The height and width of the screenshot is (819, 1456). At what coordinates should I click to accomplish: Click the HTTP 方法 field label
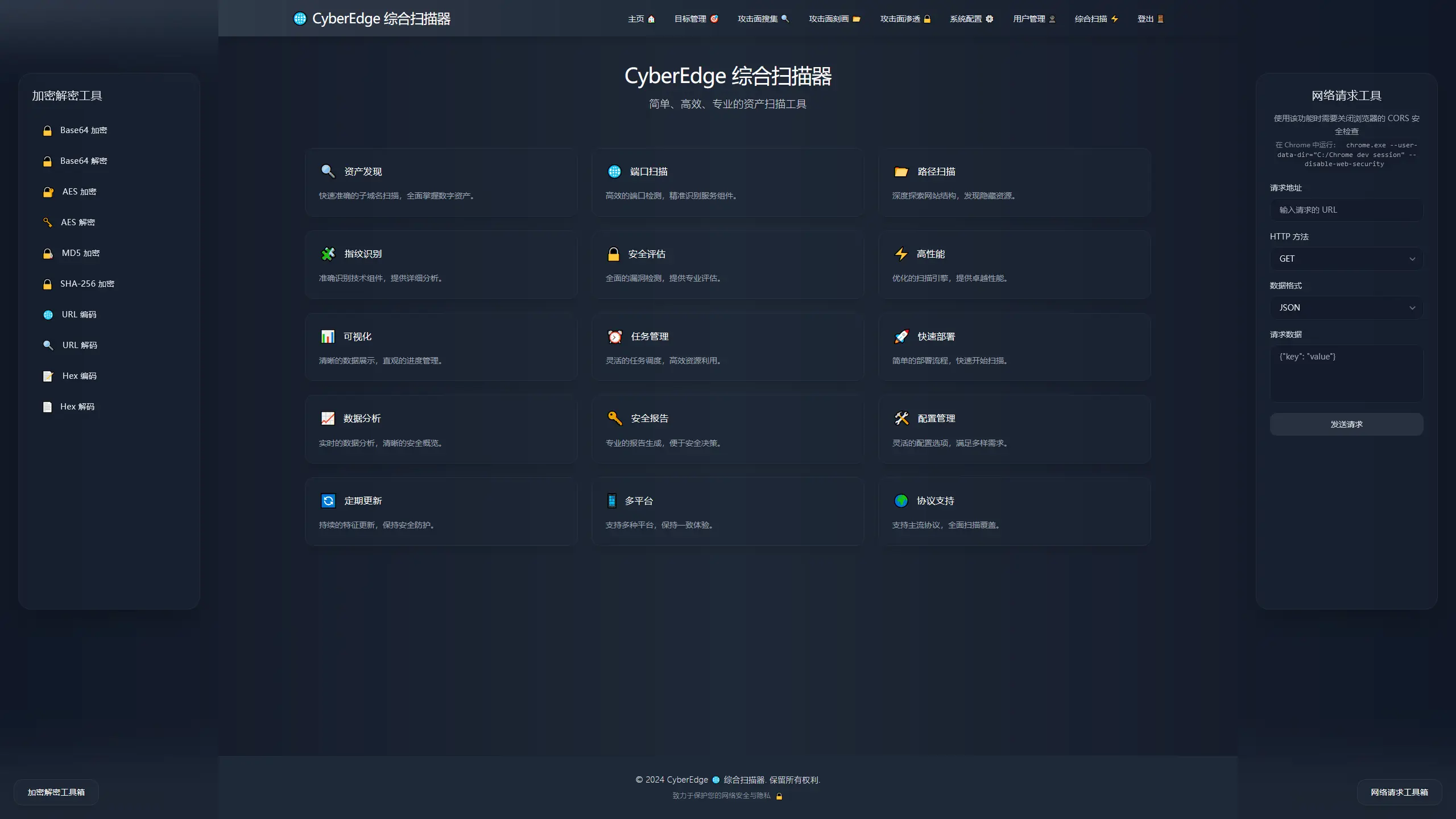click(x=1289, y=237)
